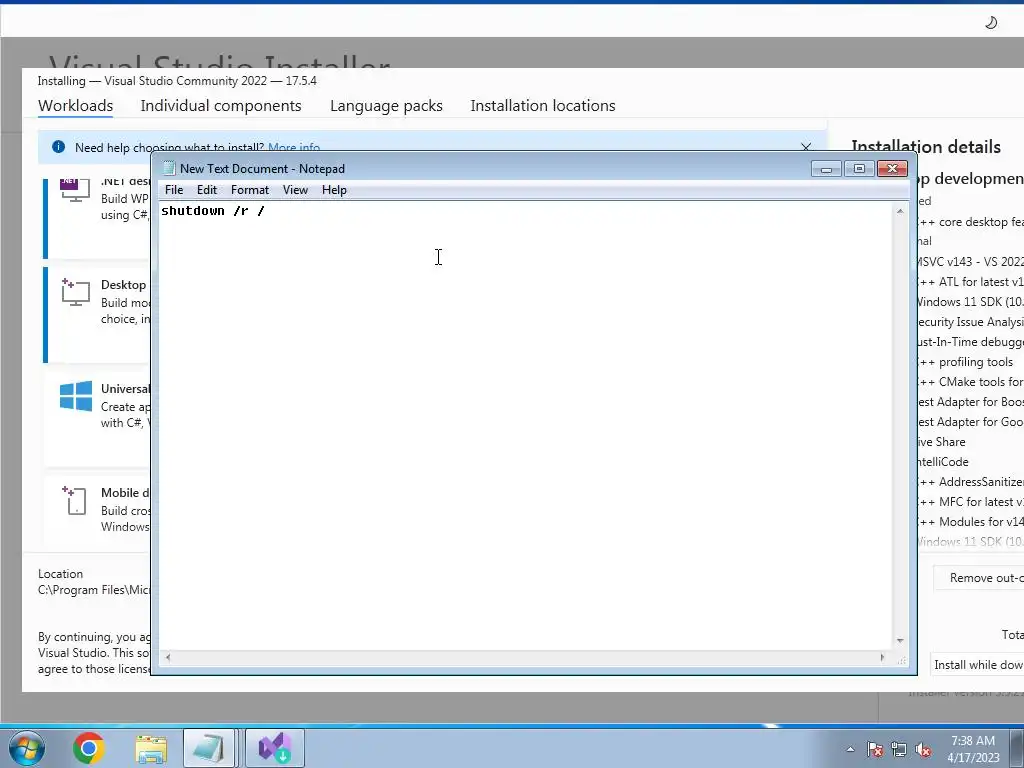Click the C:\Program Files install path text
This screenshot has height=768, width=1024.
[x=94, y=590]
